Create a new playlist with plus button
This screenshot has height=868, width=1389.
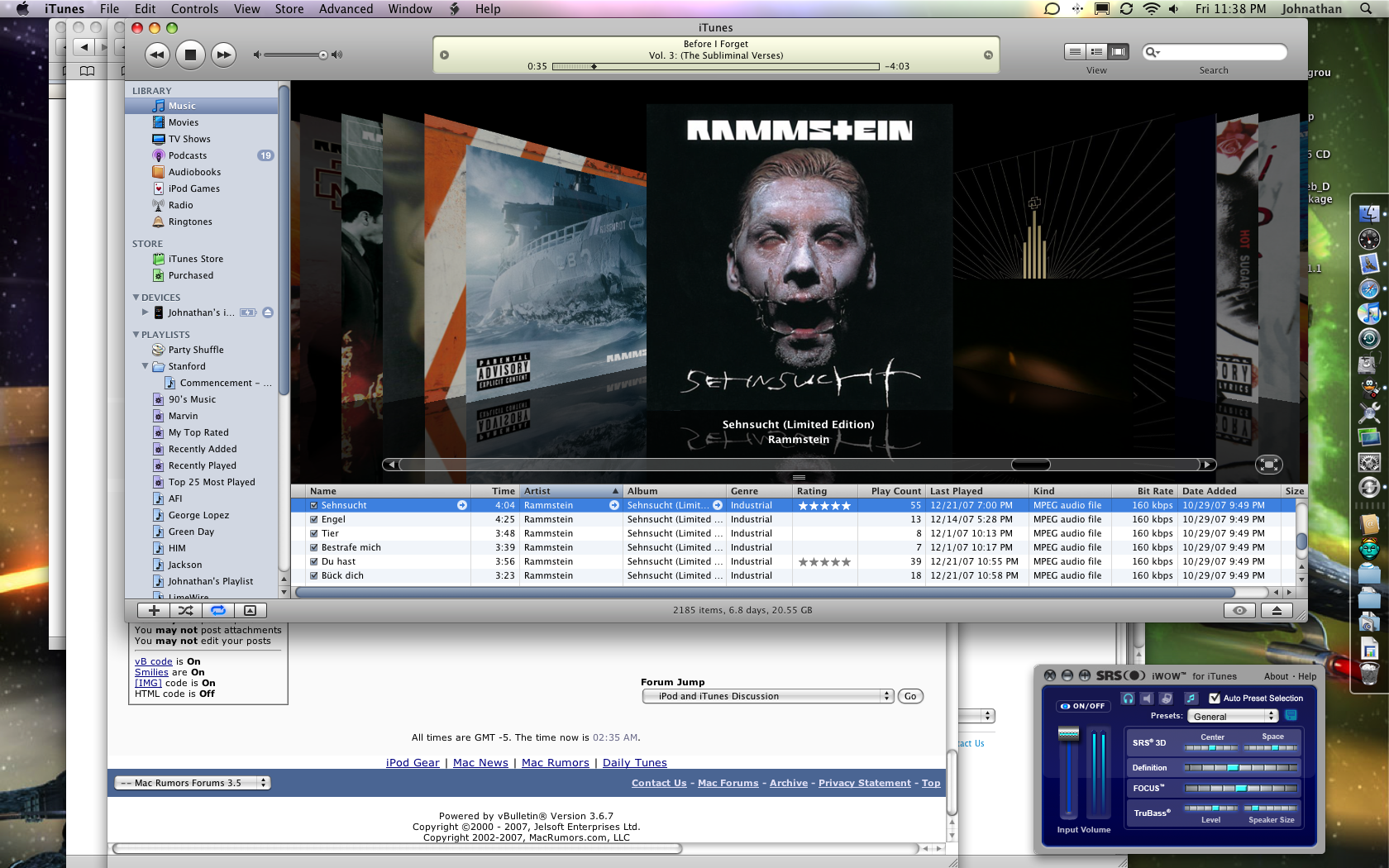pyautogui.click(x=154, y=610)
